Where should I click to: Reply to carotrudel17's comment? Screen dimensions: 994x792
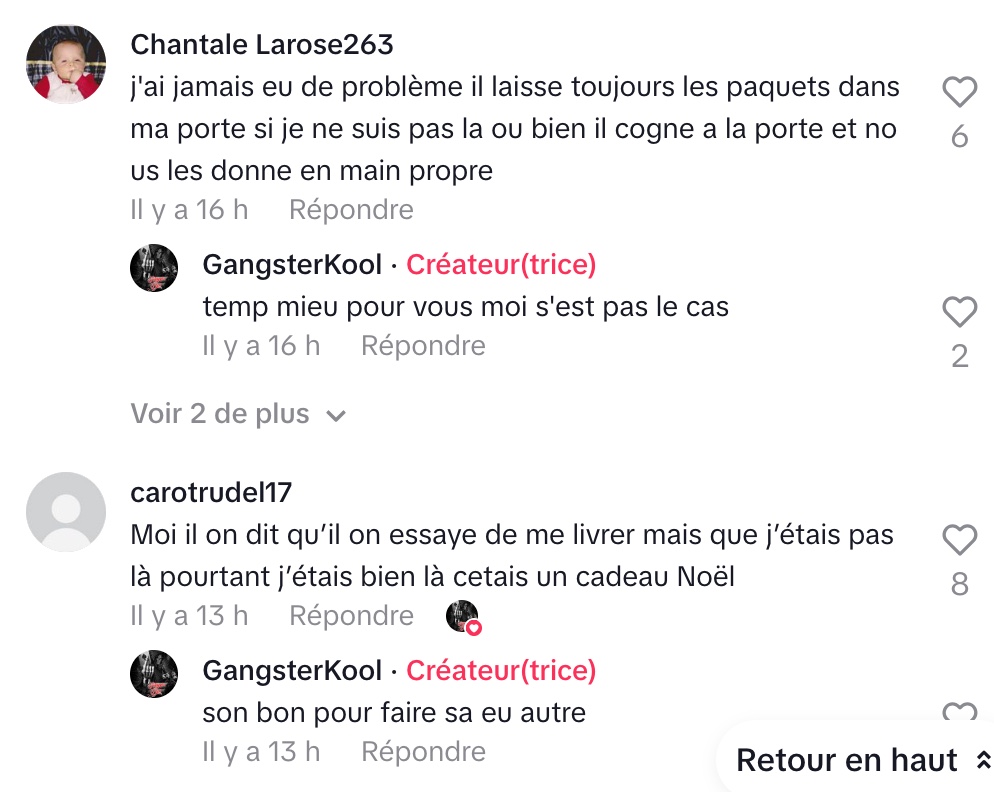click(351, 616)
